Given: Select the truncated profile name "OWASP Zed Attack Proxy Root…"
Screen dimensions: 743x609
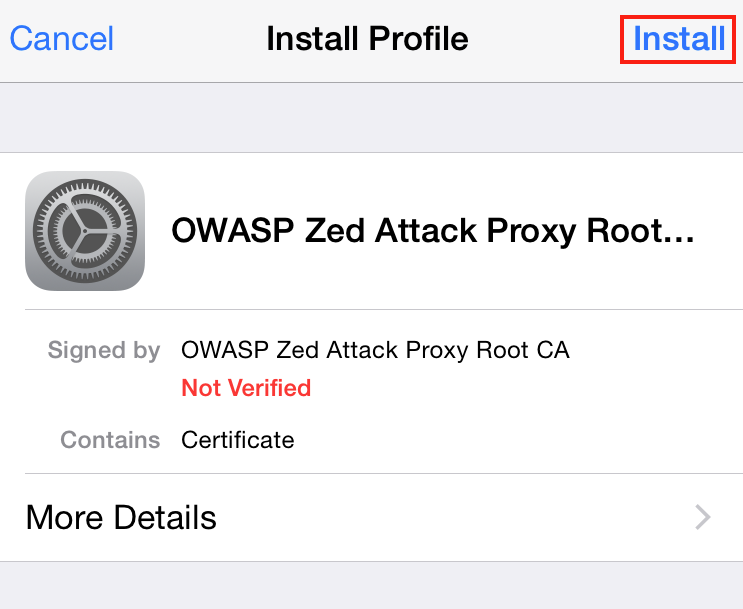Looking at the screenshot, I should pos(433,231).
